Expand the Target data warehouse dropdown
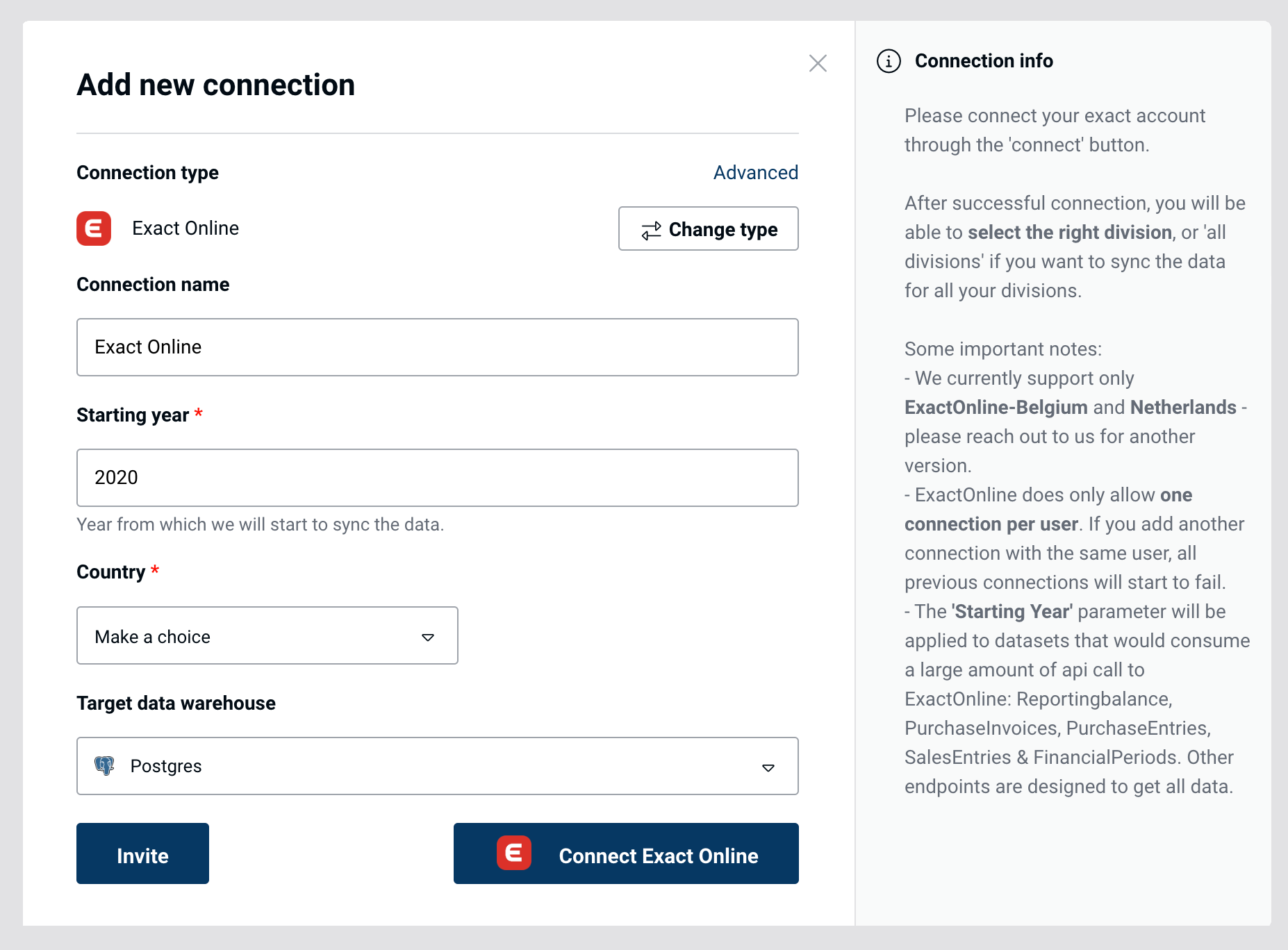Viewport: 1288px width, 950px height. point(438,766)
